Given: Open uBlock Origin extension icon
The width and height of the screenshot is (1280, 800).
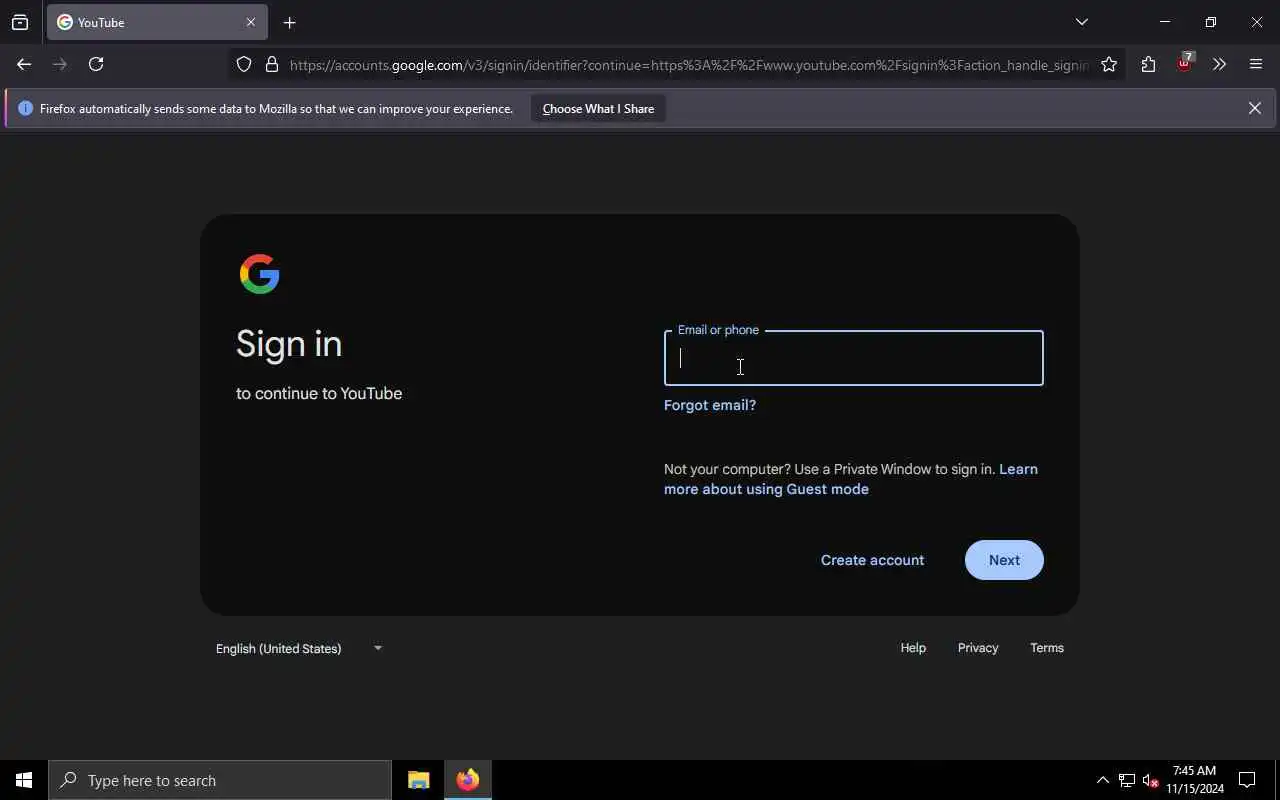Looking at the screenshot, I should [1185, 64].
